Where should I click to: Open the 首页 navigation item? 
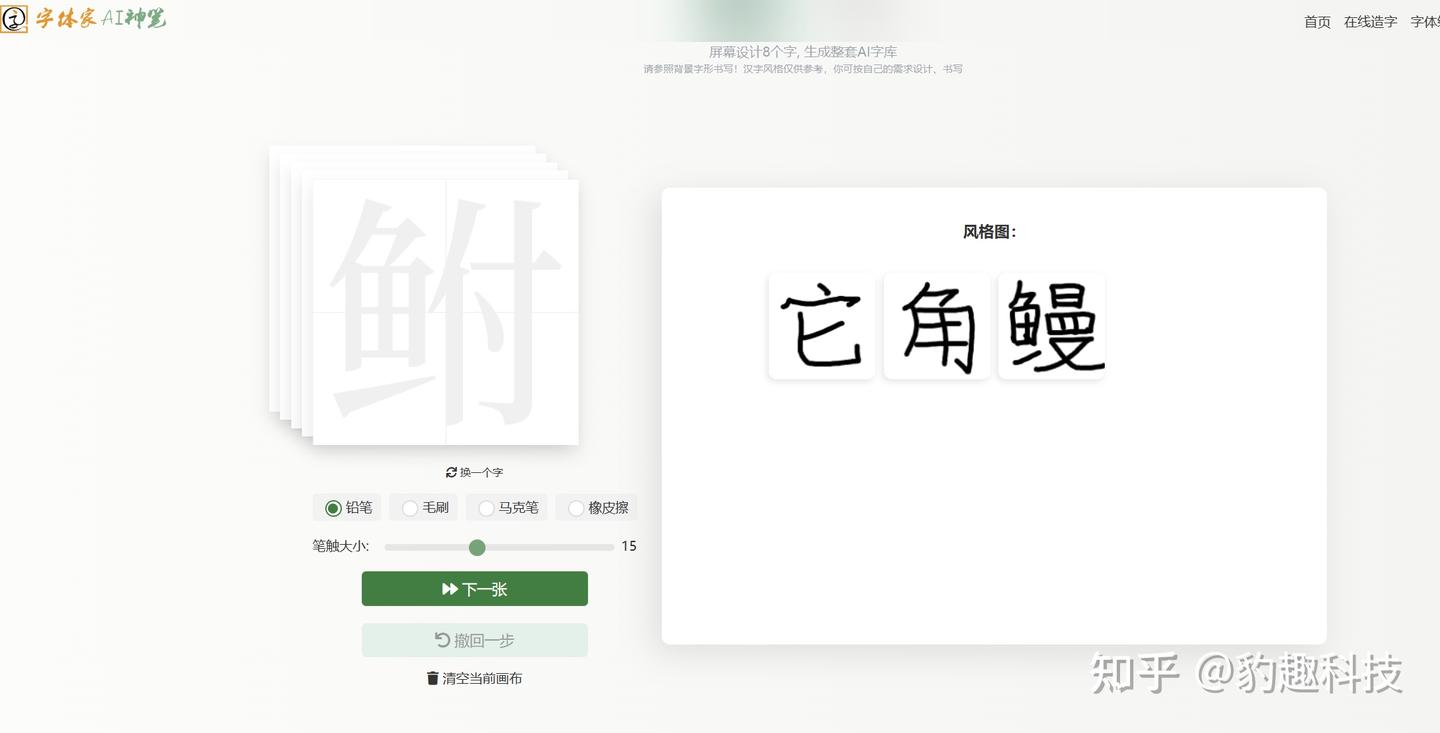pyautogui.click(x=1317, y=22)
